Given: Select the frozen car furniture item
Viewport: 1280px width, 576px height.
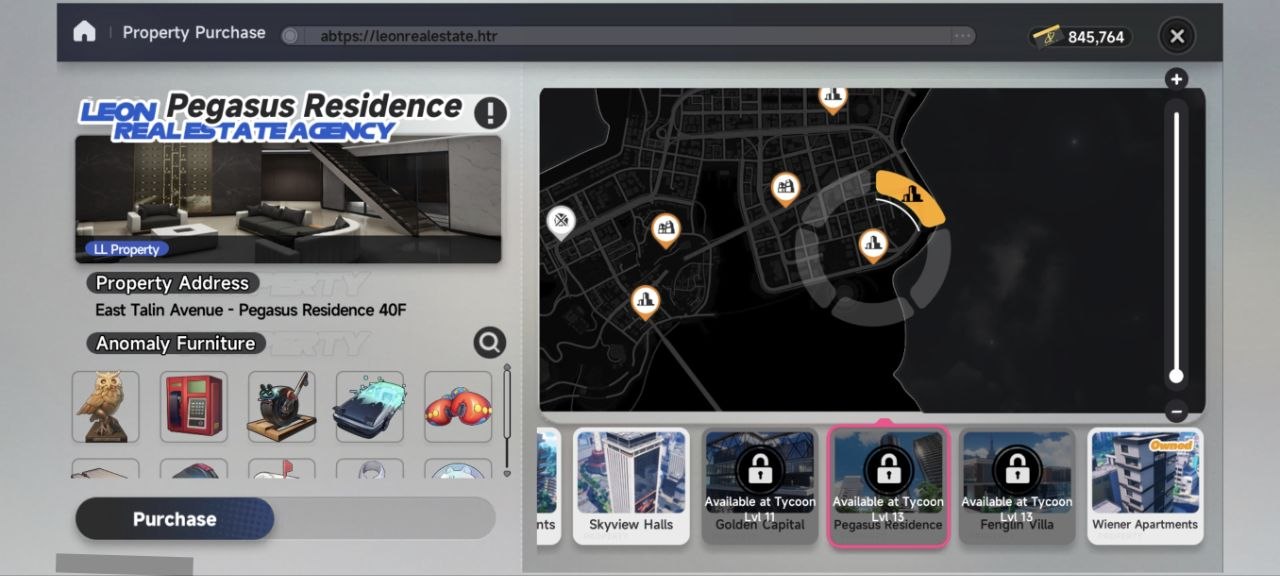Looking at the screenshot, I should 370,407.
